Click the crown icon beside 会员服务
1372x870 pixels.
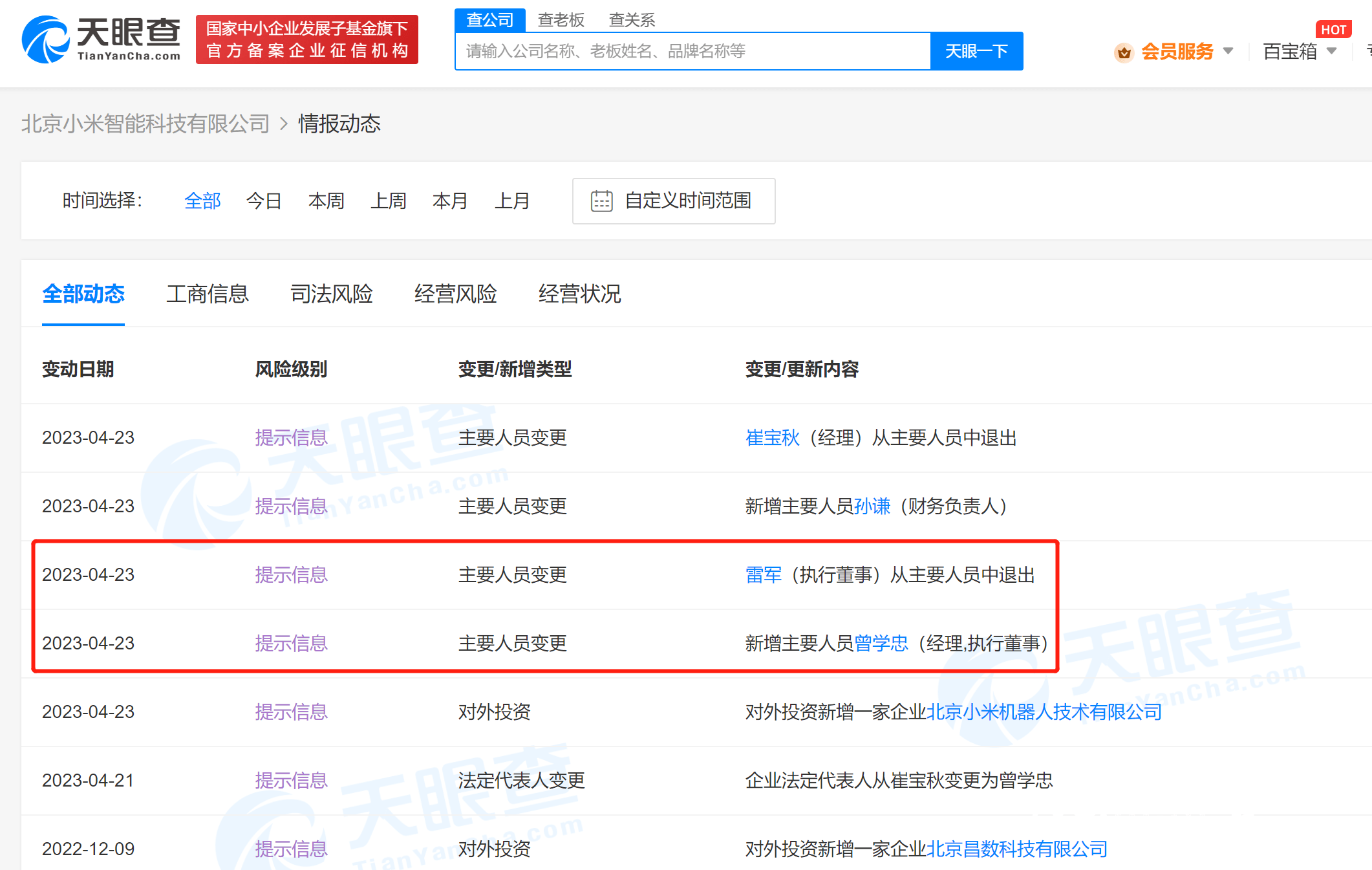click(1124, 52)
